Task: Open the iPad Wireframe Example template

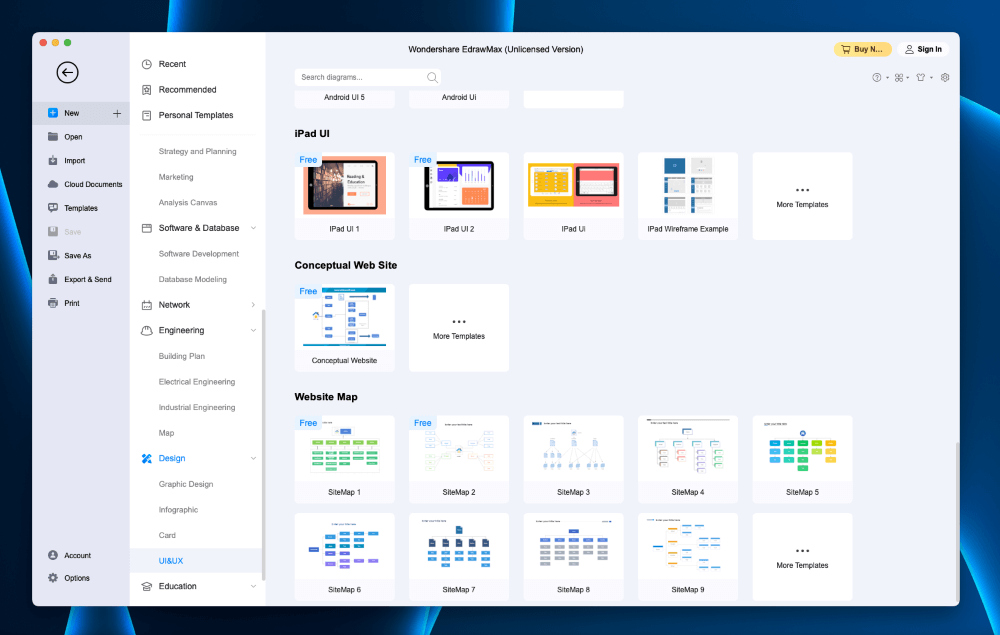Action: (688, 196)
